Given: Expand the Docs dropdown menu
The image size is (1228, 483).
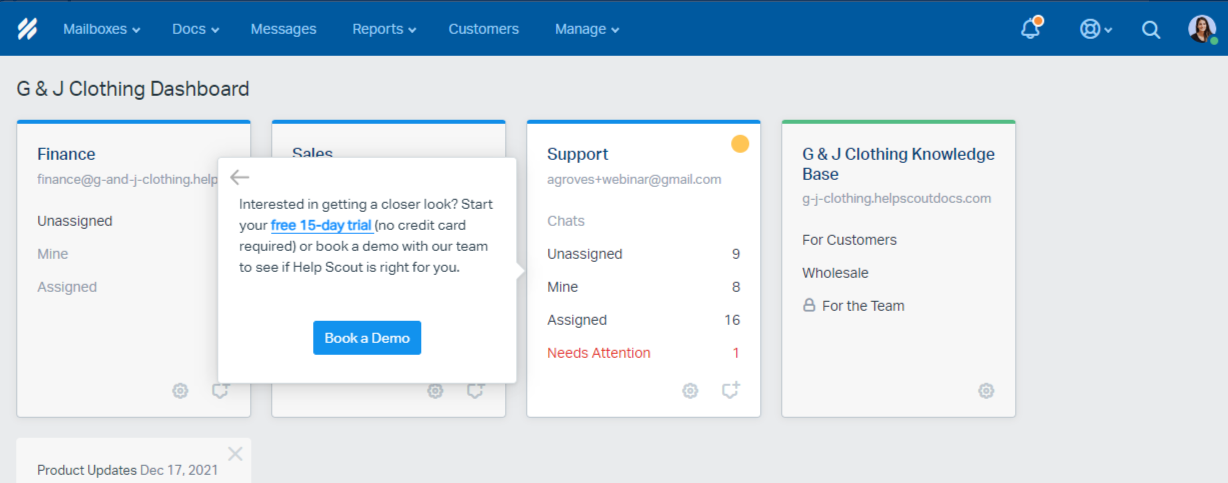Looking at the screenshot, I should 195,29.
